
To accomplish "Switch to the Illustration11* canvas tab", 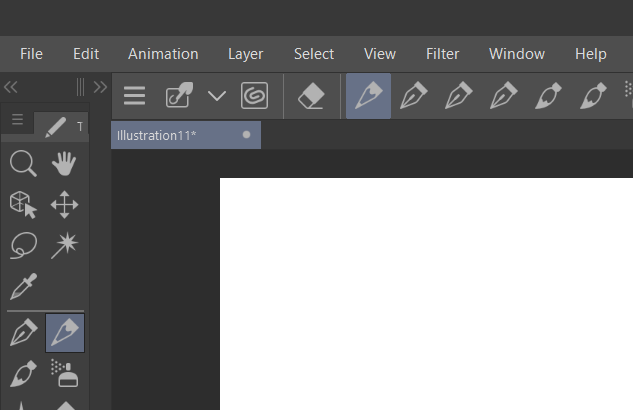I will coord(186,135).
